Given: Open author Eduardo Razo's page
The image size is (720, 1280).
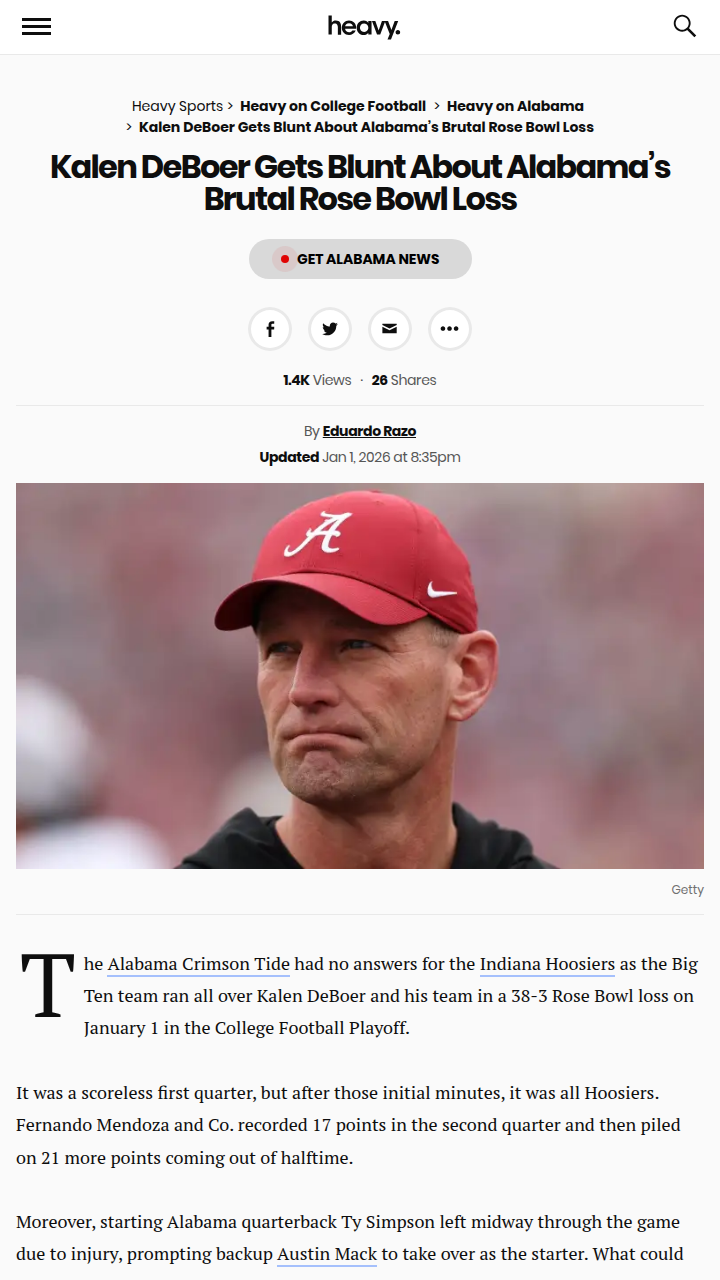Looking at the screenshot, I should [x=369, y=431].
